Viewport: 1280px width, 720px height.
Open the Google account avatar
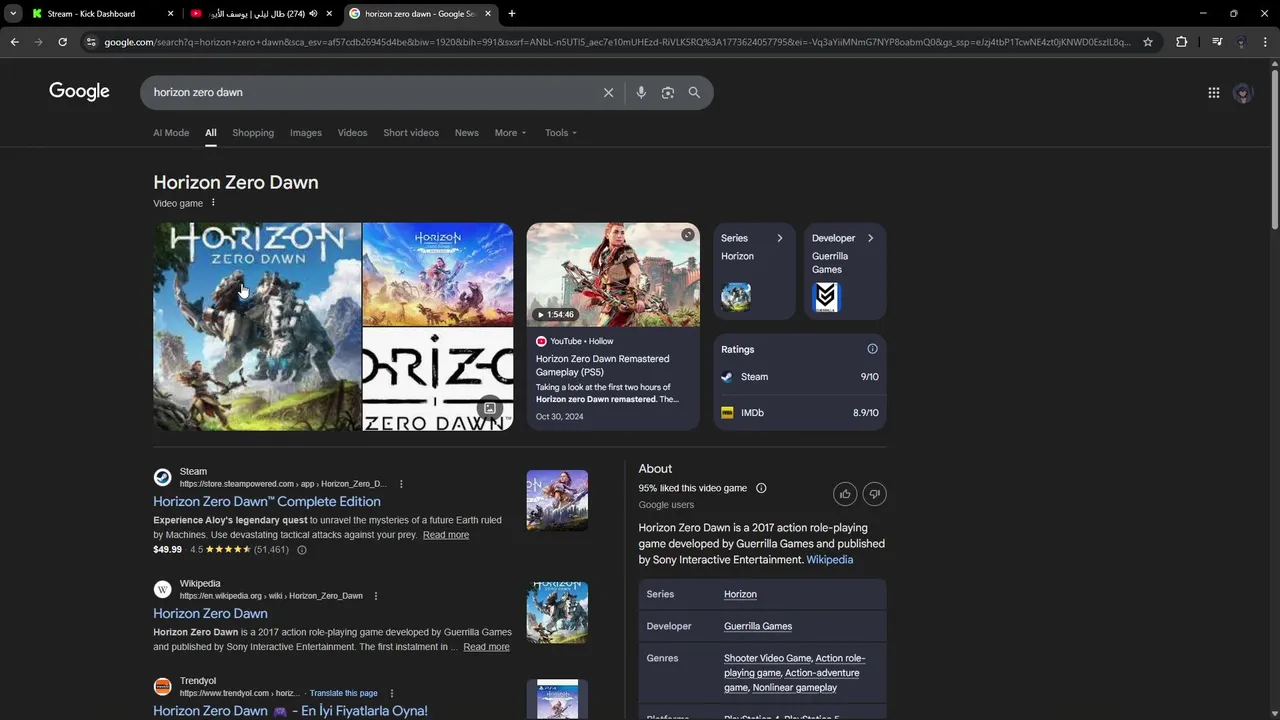(x=1243, y=93)
